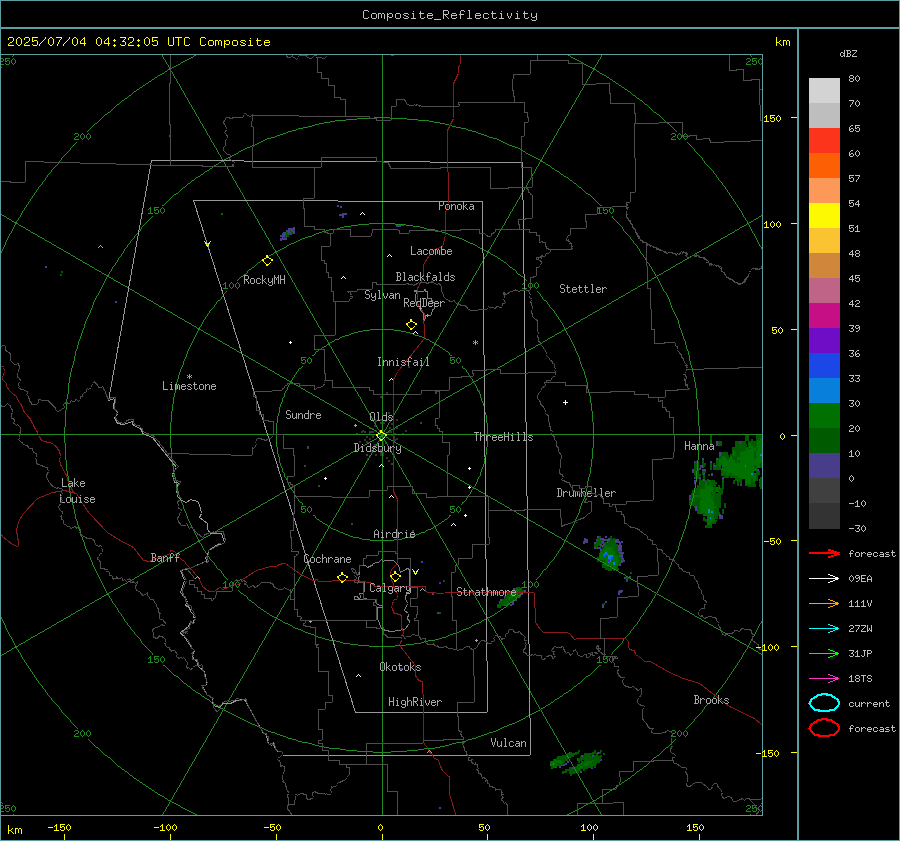The height and width of the screenshot is (841, 900).
Task: Click the white 09EA arrow icon
Action: pos(824,578)
